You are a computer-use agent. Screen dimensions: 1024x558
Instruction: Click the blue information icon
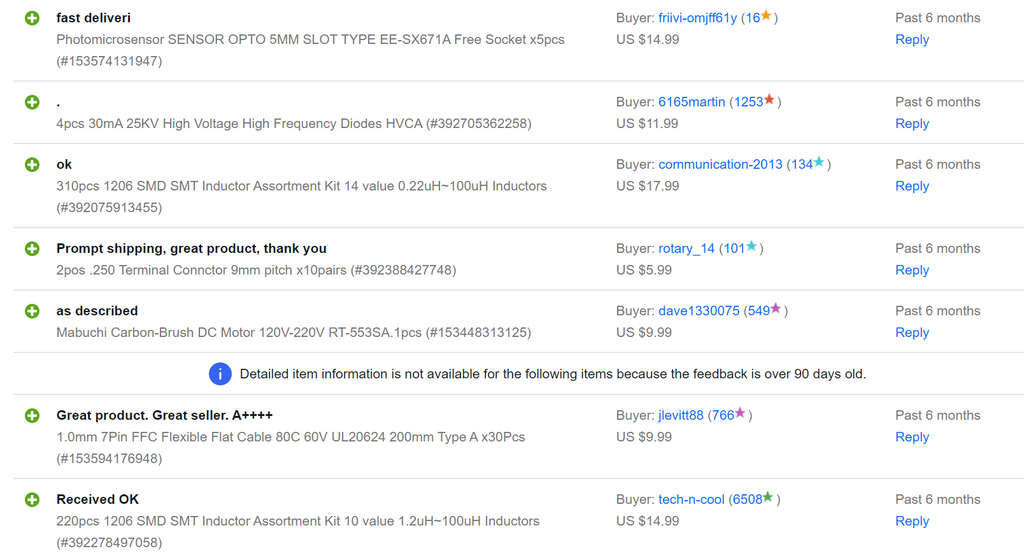click(220, 374)
